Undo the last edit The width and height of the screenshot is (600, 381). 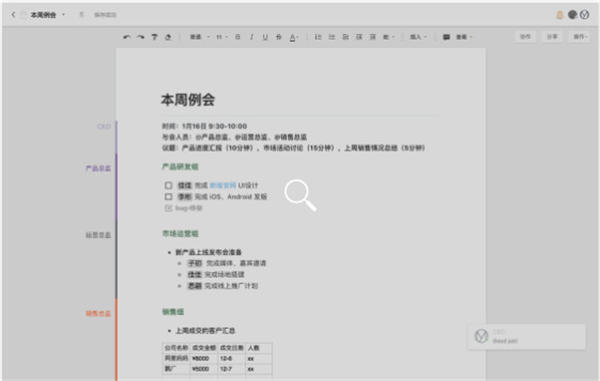coord(127,37)
